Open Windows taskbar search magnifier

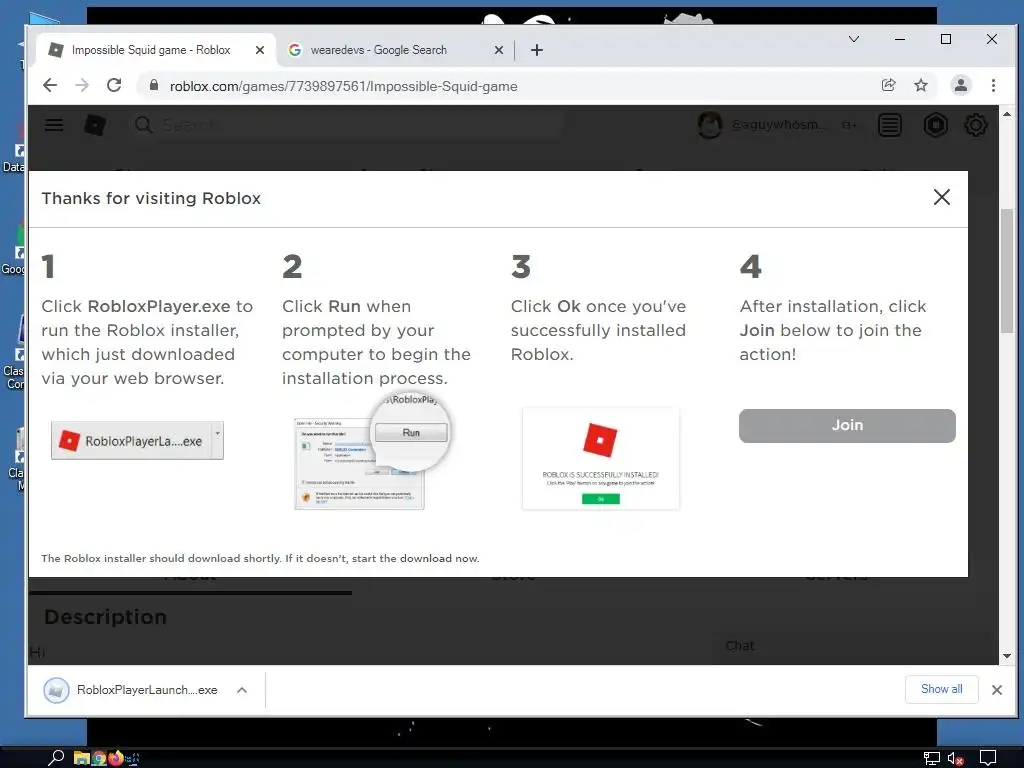point(56,758)
